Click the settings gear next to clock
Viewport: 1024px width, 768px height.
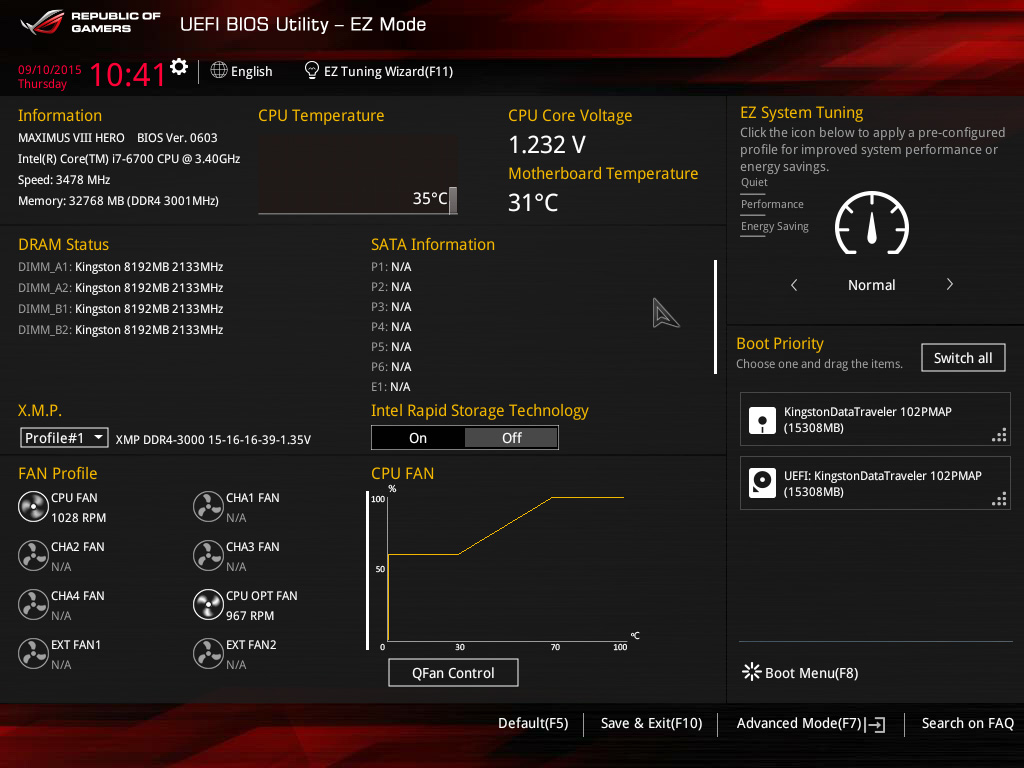179,67
